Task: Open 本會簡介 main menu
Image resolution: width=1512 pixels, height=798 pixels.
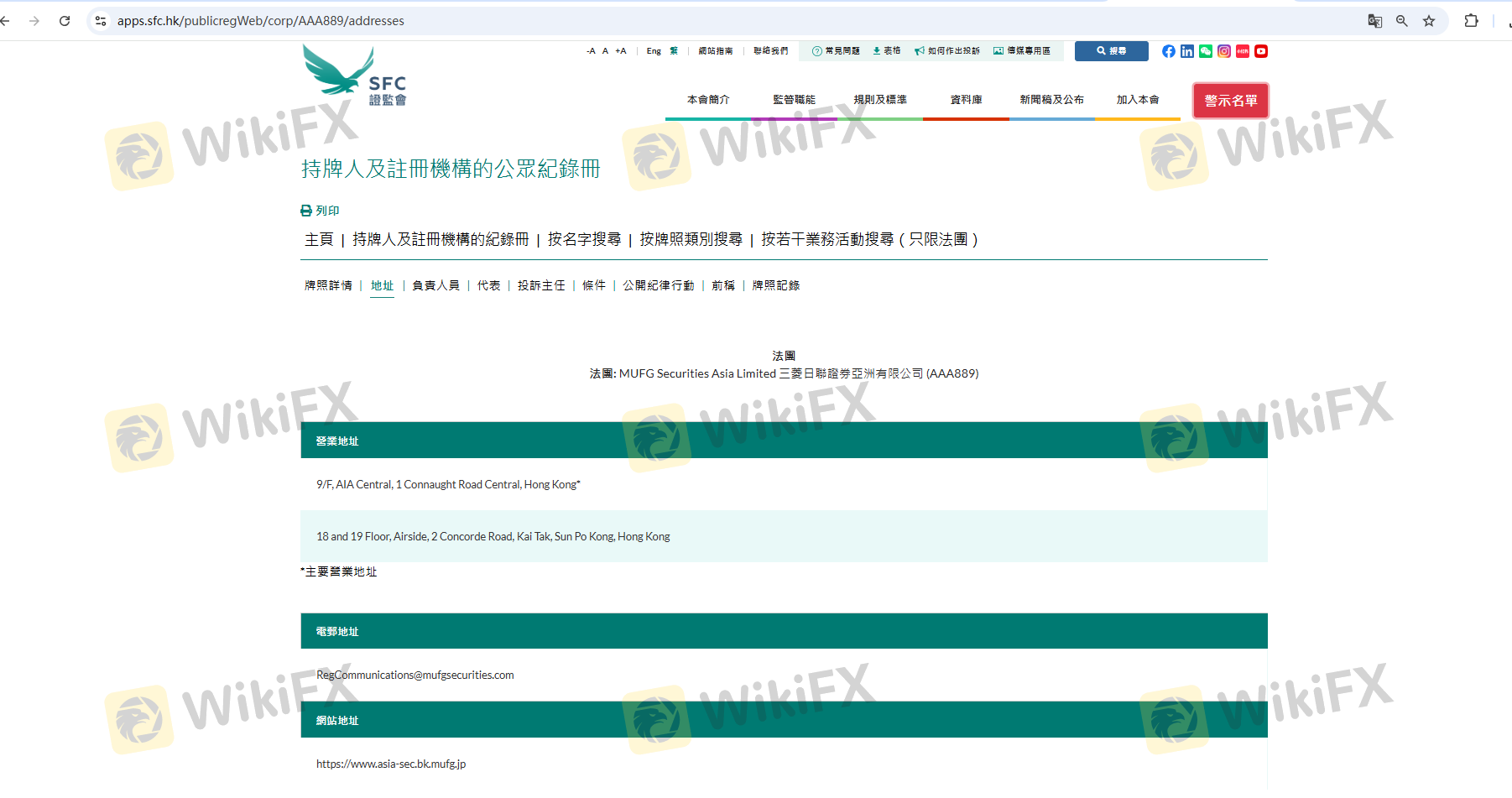Action: [x=708, y=100]
